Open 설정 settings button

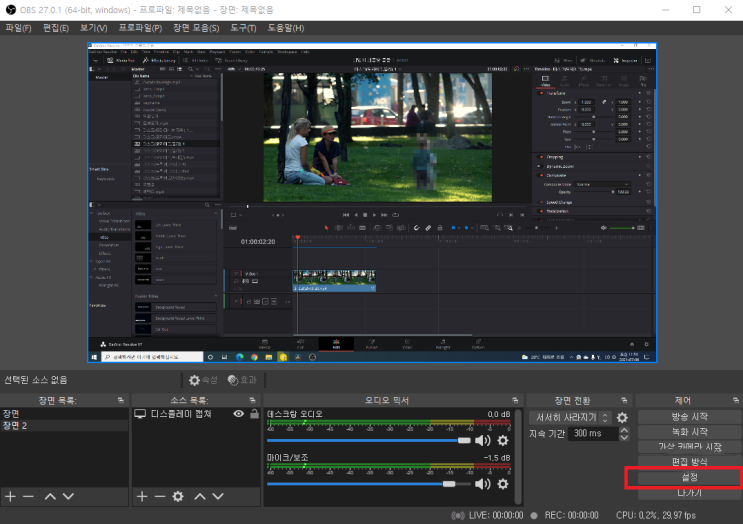click(689, 477)
